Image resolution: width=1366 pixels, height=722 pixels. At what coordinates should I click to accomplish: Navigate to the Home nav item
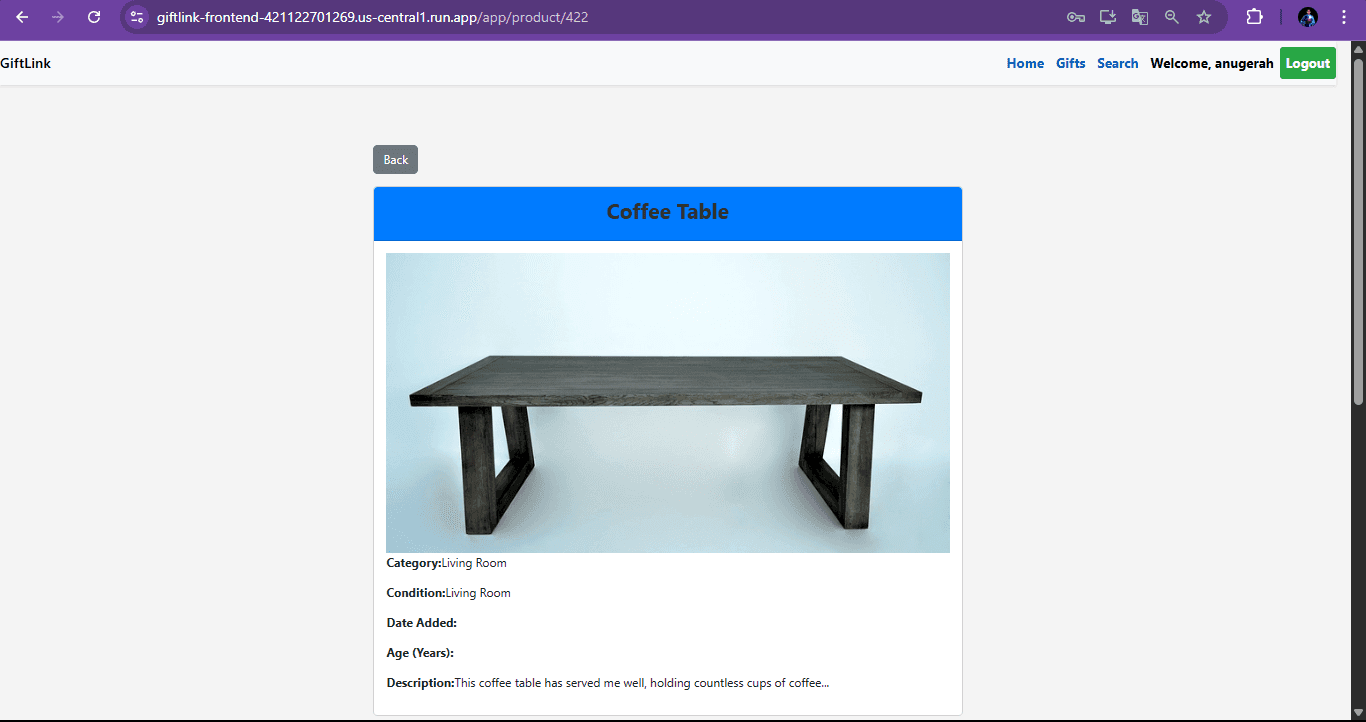pyautogui.click(x=1025, y=63)
